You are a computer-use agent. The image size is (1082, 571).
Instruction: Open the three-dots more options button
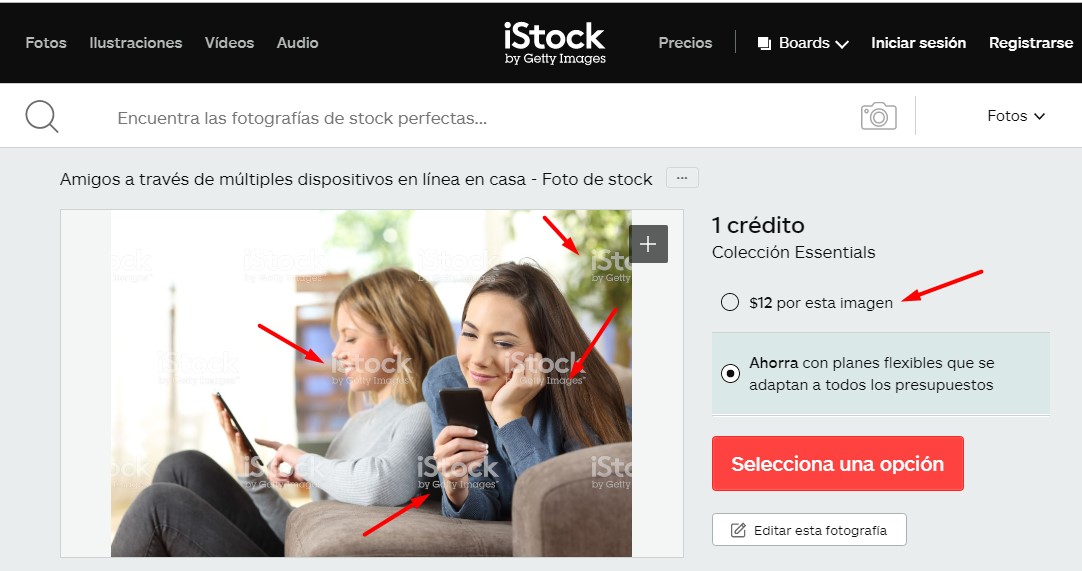coord(682,178)
